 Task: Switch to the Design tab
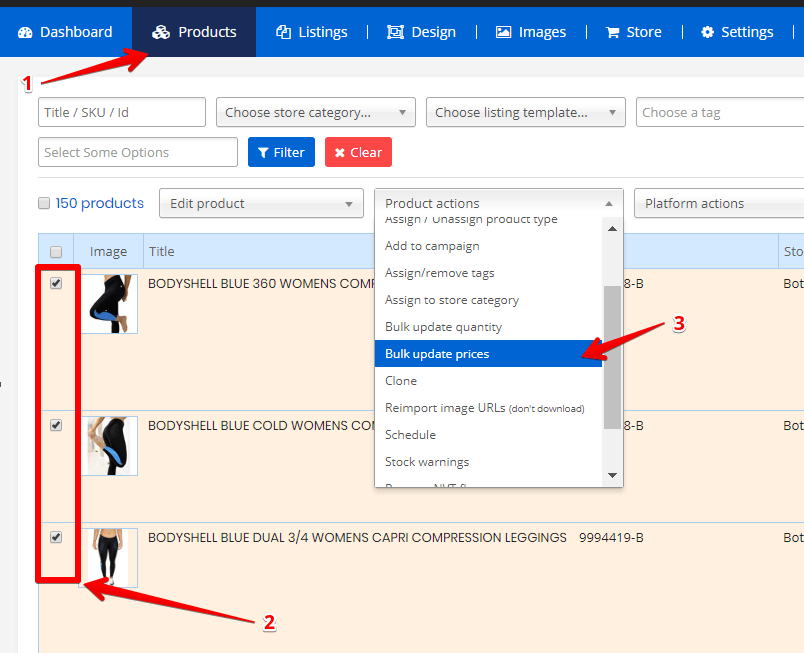421,32
